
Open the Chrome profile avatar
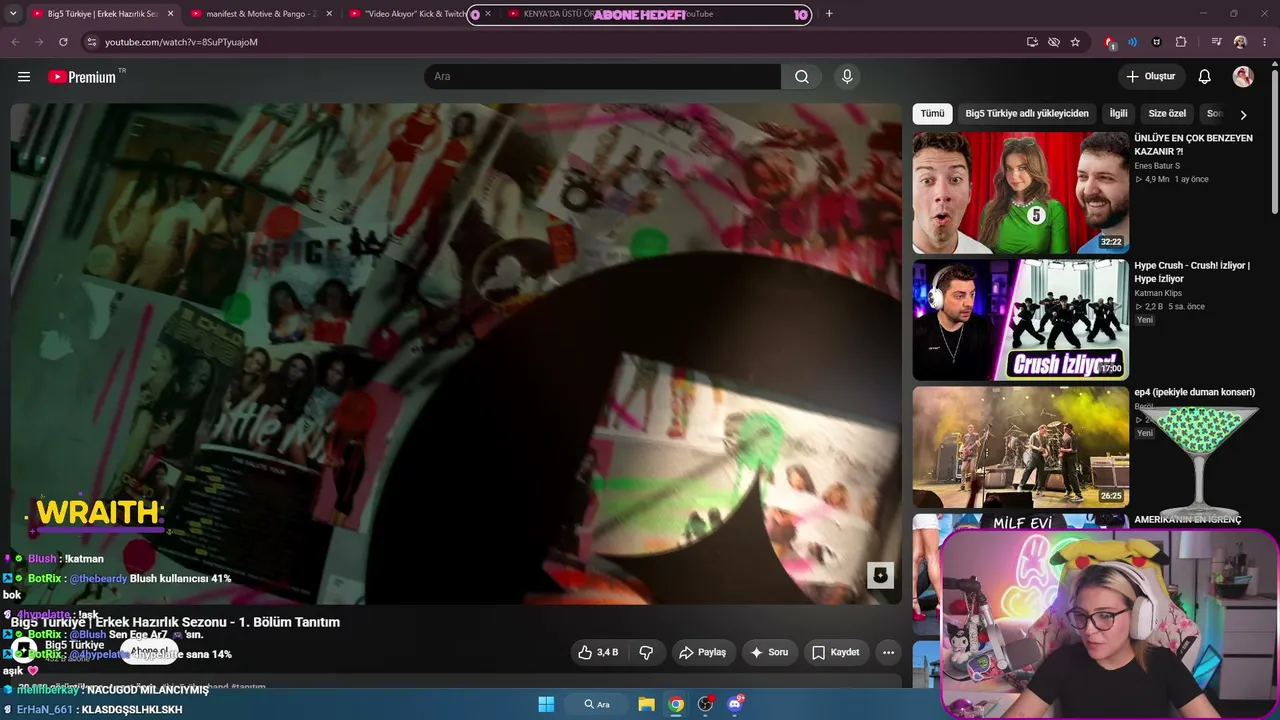1240,42
